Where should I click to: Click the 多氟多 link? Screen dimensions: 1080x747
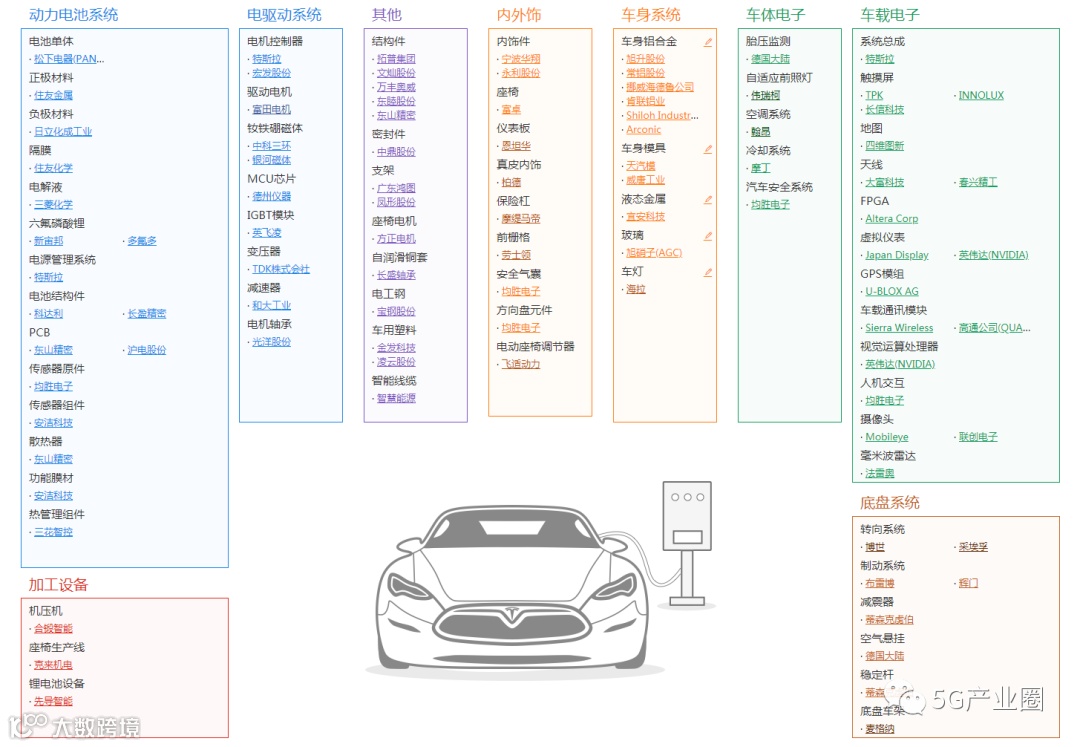tap(142, 241)
